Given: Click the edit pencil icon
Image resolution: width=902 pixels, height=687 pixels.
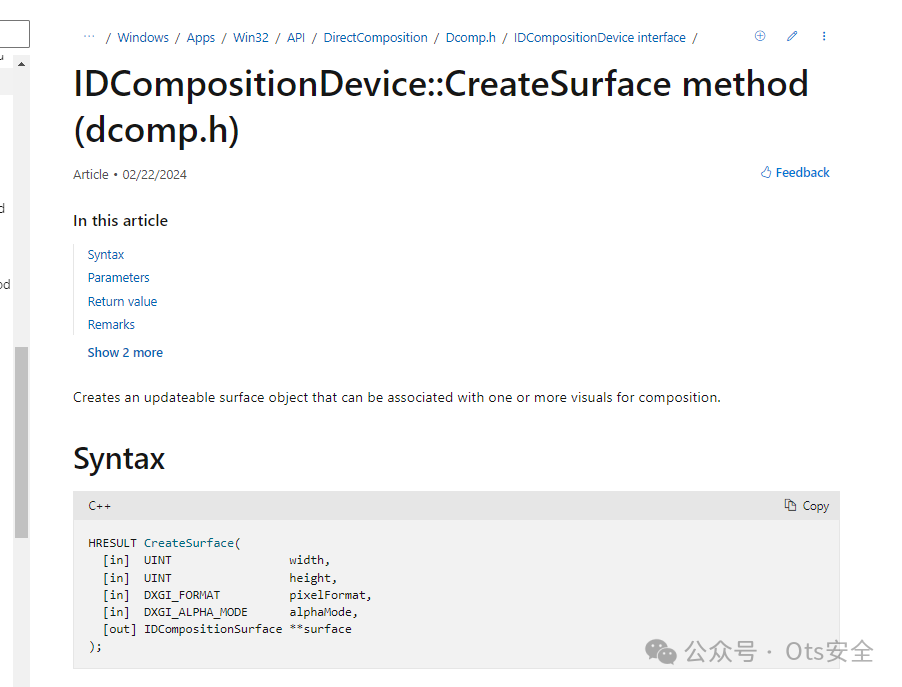Looking at the screenshot, I should point(792,36).
